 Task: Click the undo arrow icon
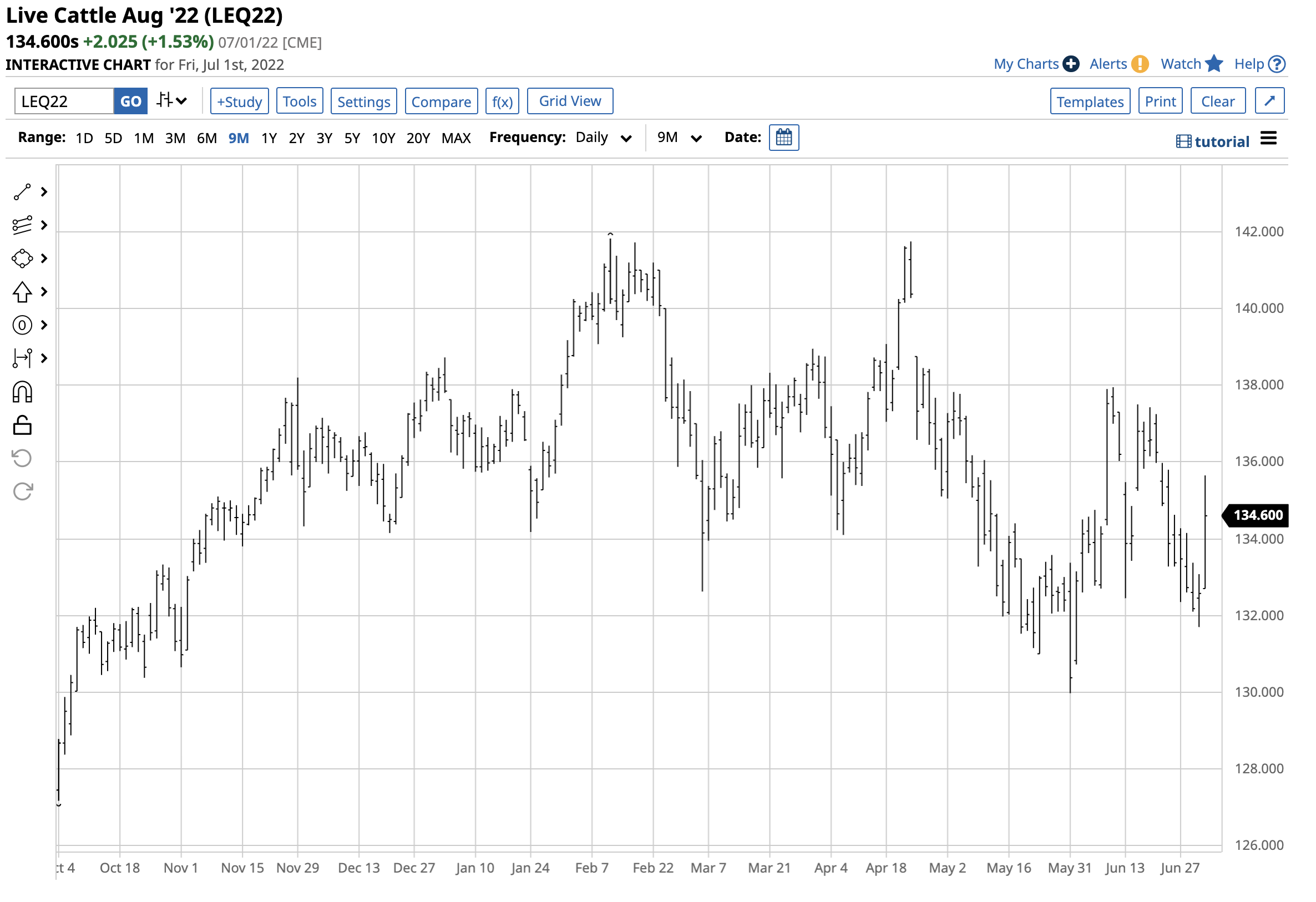22,459
